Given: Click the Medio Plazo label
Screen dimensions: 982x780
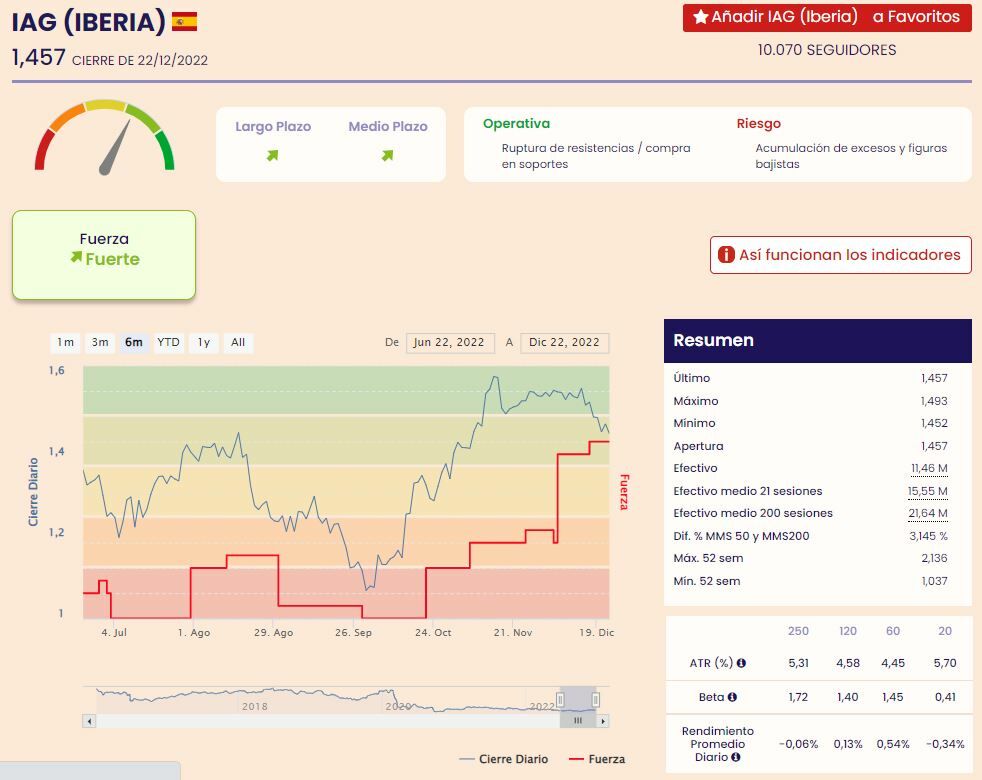Looking at the screenshot, I should (x=388, y=127).
